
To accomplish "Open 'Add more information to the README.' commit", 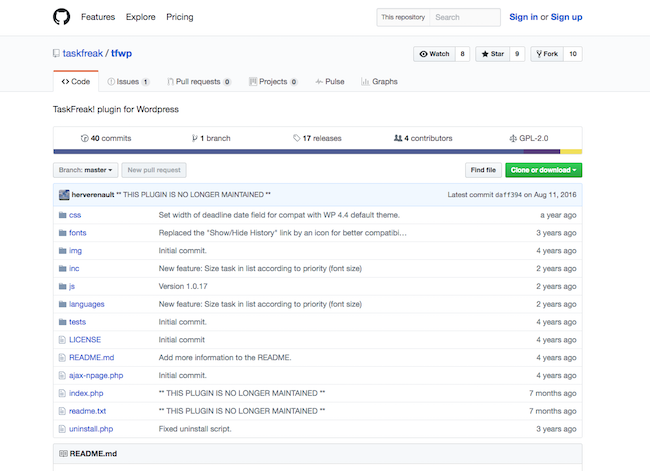I will click(x=225, y=357).
